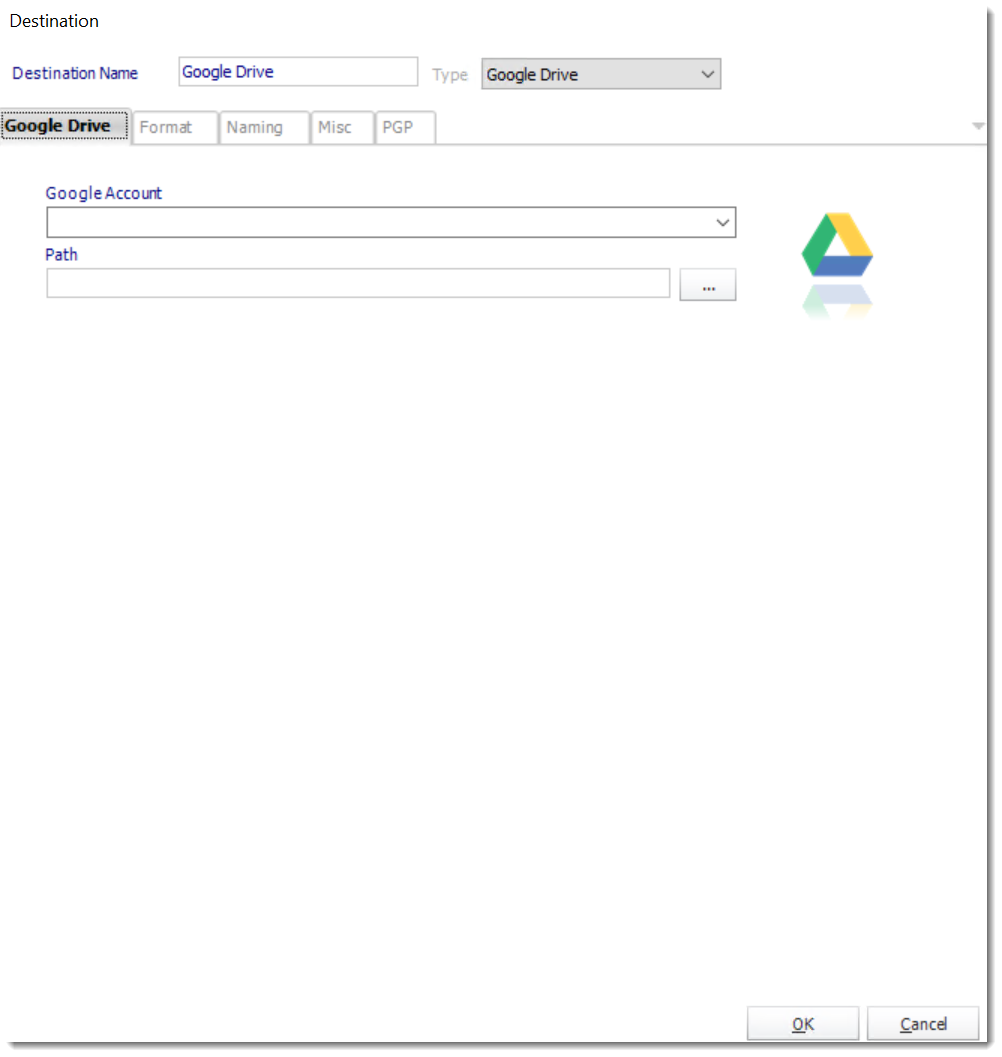The width and height of the screenshot is (1002, 1057).
Task: Switch to the Google Drive tab
Action: [x=65, y=127]
